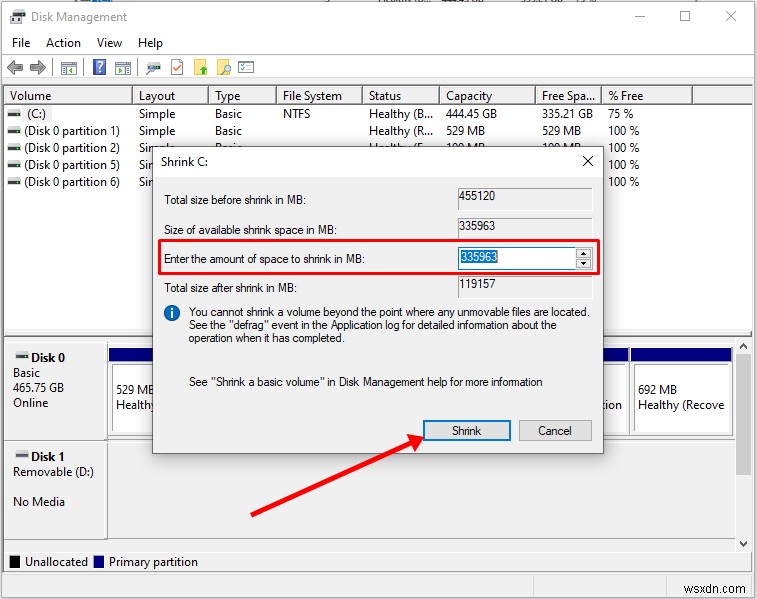
Task: Click Disk 0 partition 6 drive icon
Action: [x=14, y=182]
